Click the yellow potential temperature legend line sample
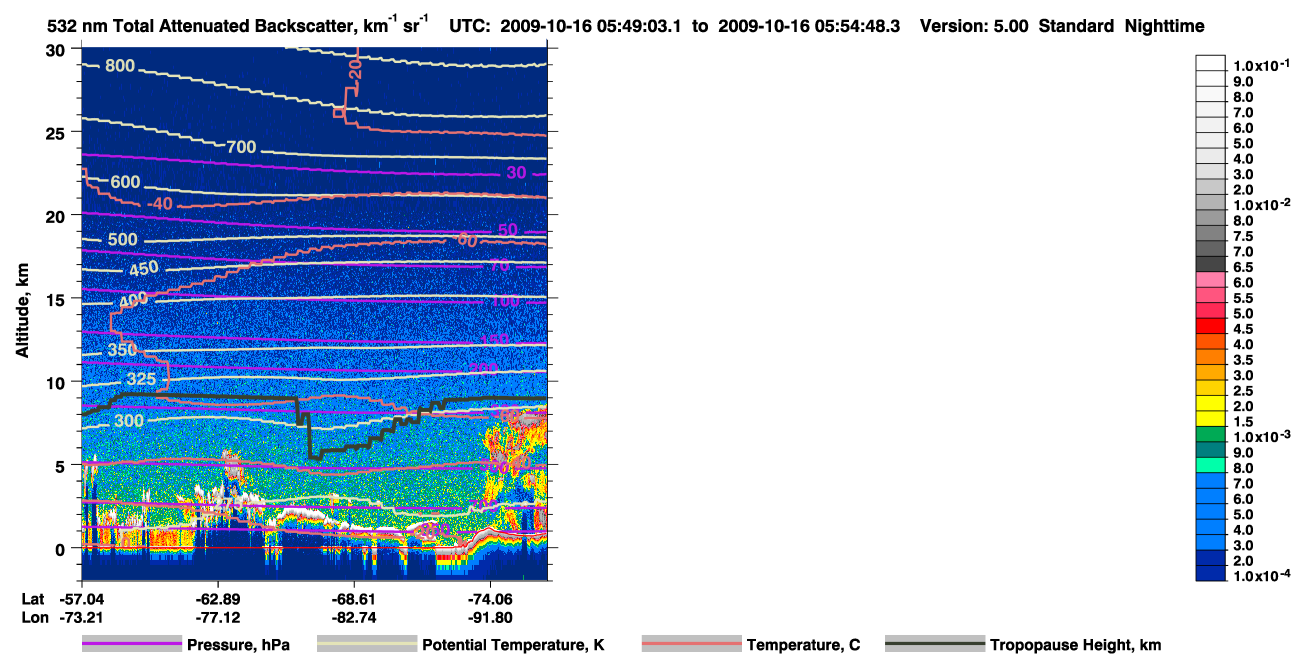The height and width of the screenshot is (667, 1300). click(367, 645)
